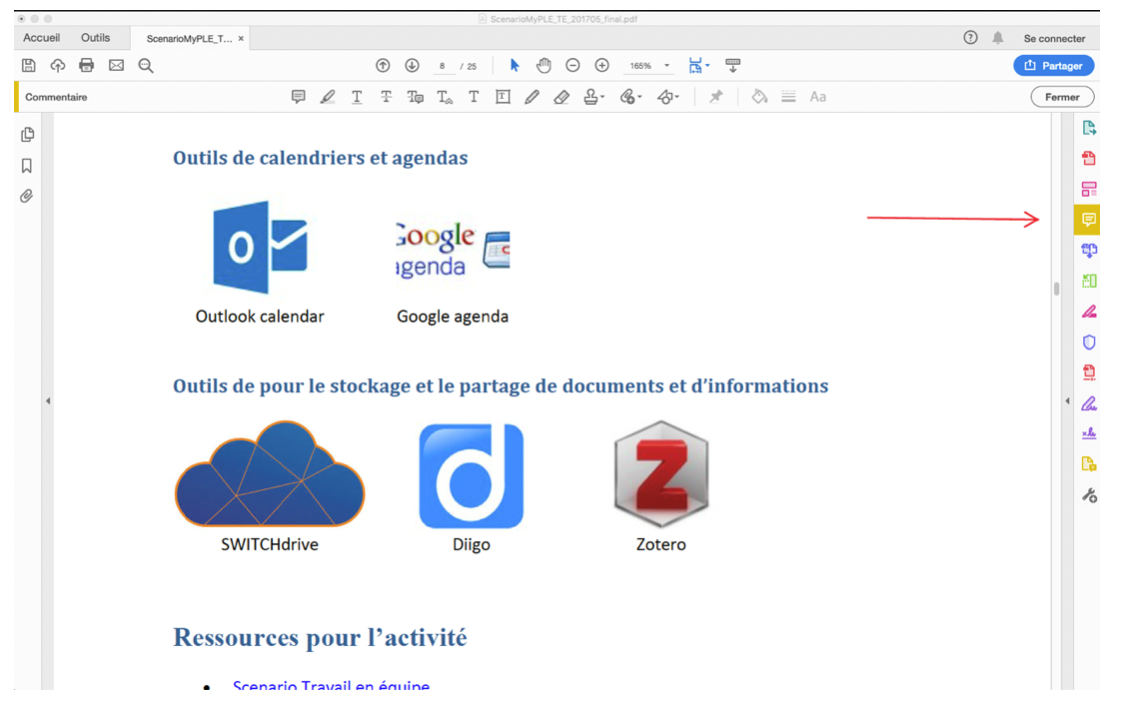Expand the left navigation pane arrow

click(x=48, y=401)
